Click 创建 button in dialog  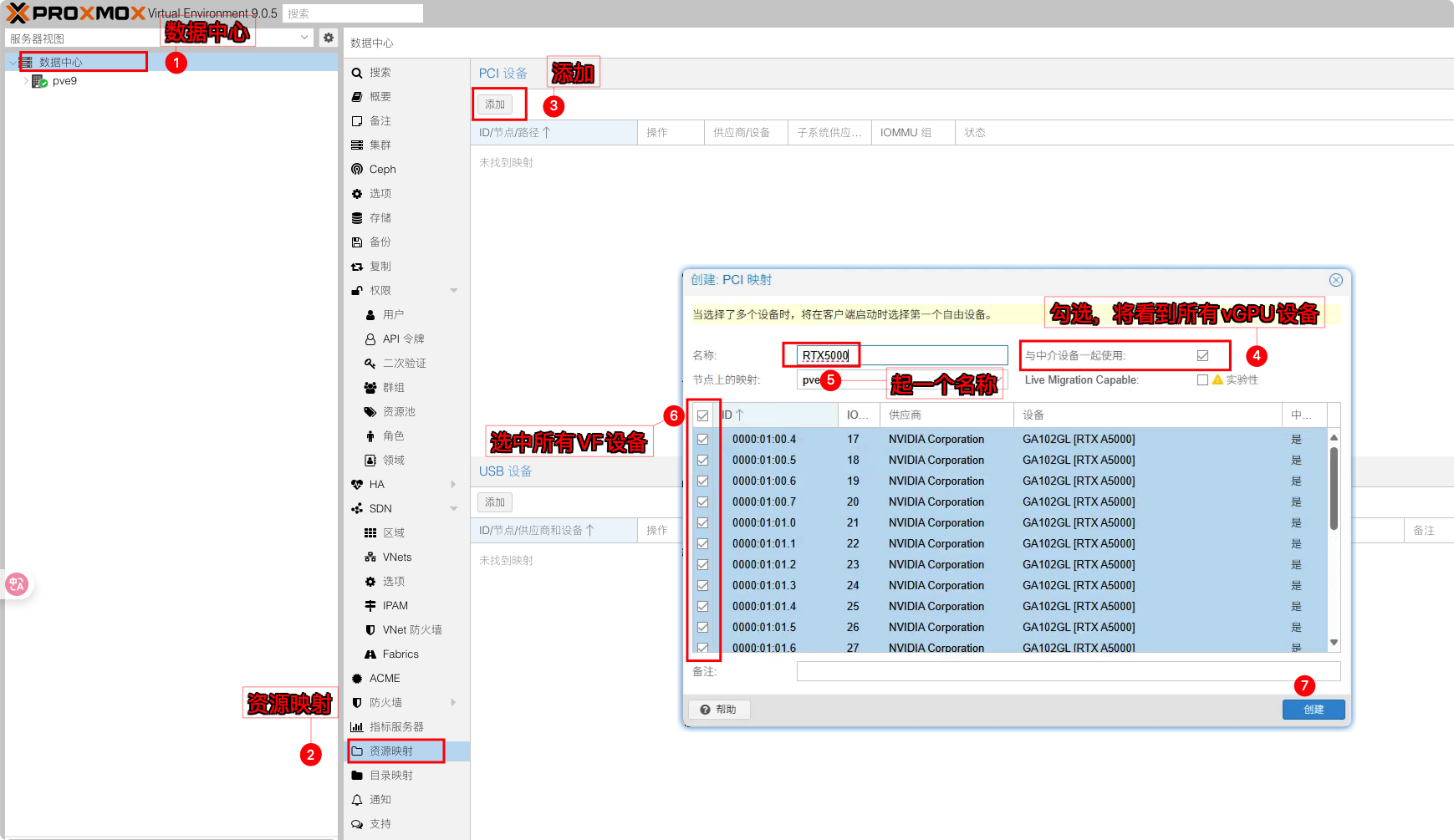point(1314,710)
